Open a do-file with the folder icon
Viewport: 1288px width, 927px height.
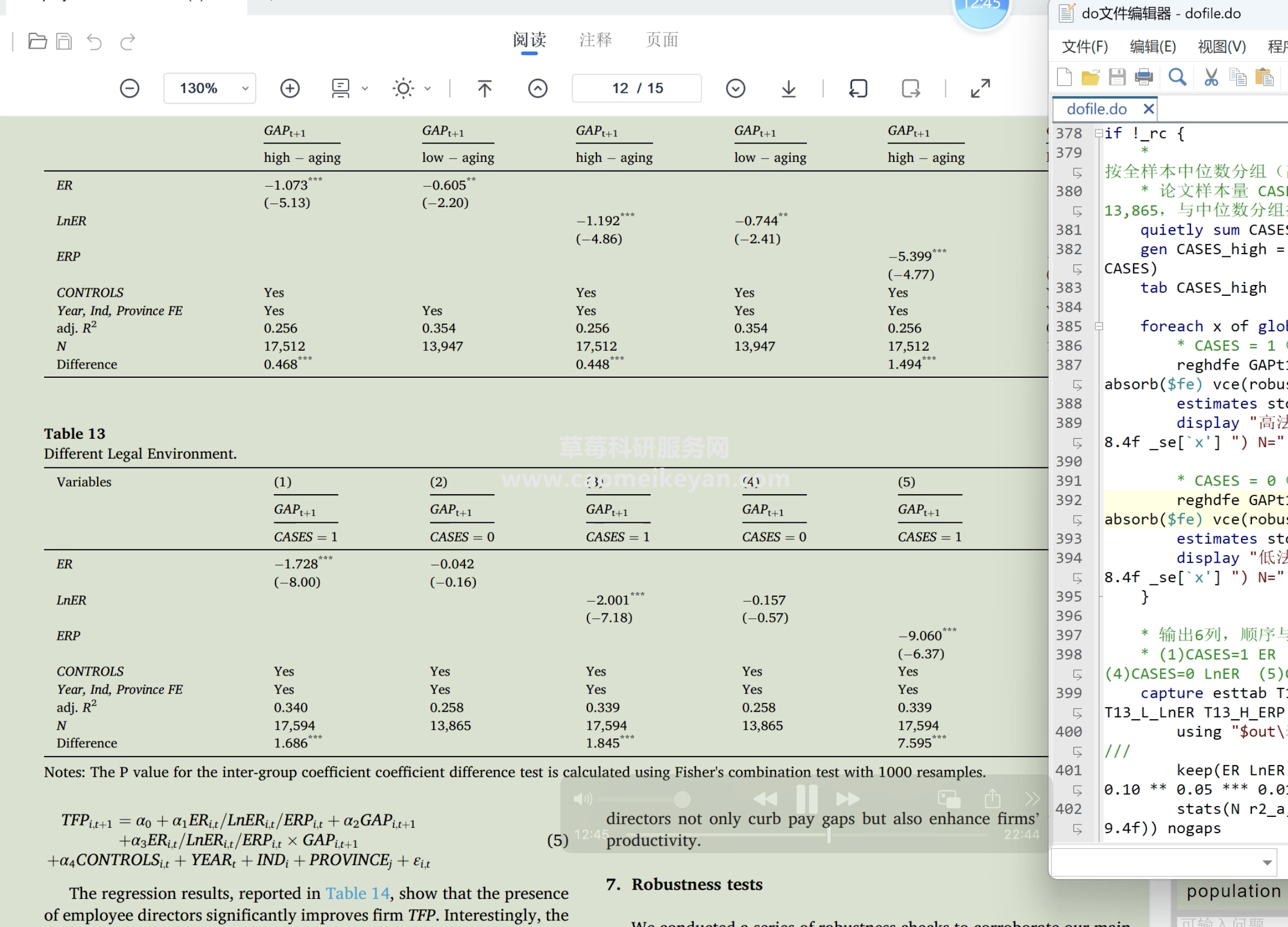(x=1091, y=77)
